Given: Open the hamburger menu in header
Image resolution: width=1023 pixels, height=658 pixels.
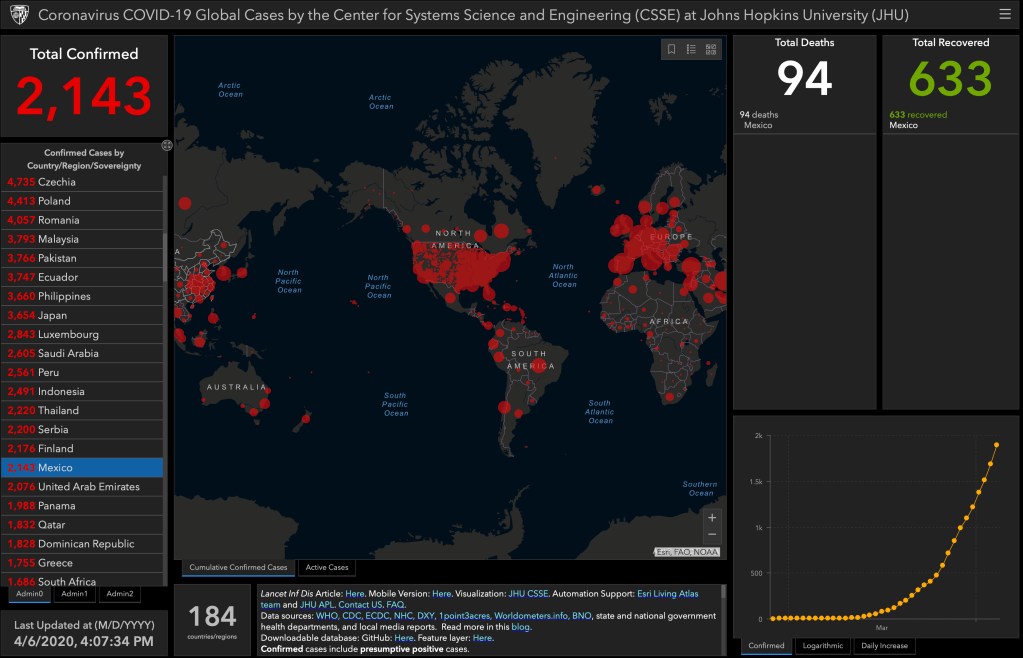Looking at the screenshot, I should pyautogui.click(x=1004, y=14).
